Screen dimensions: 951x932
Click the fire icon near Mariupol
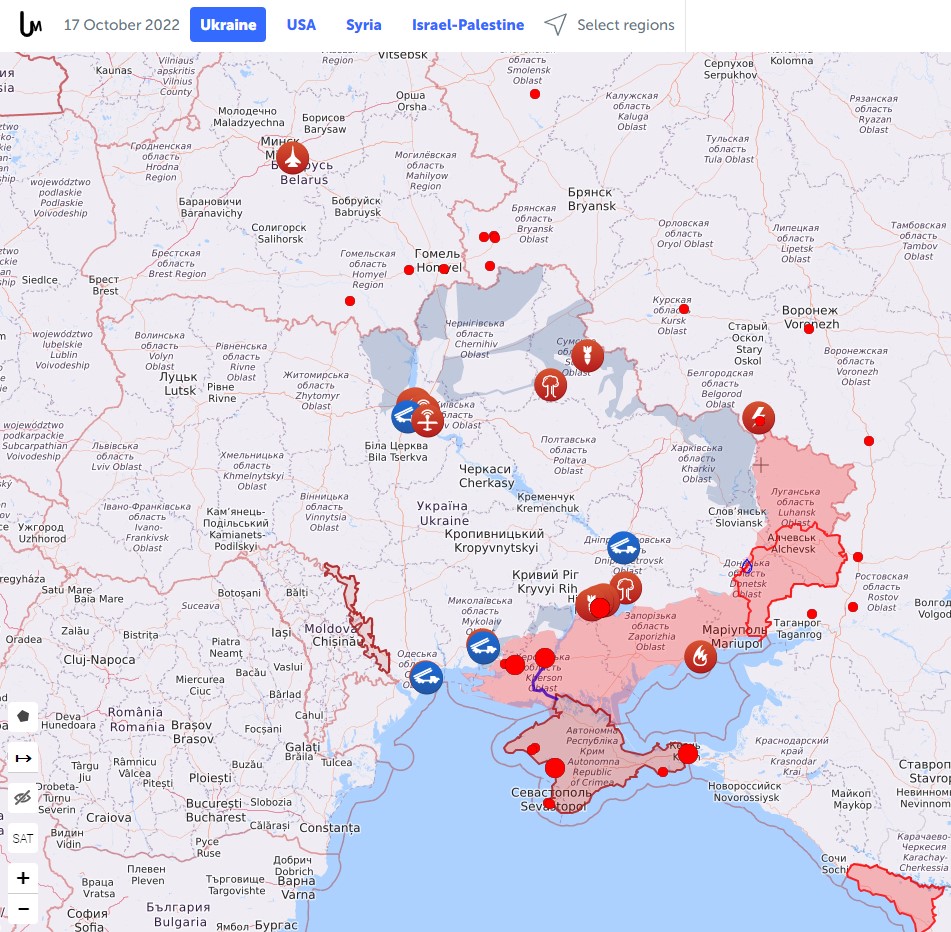point(700,656)
